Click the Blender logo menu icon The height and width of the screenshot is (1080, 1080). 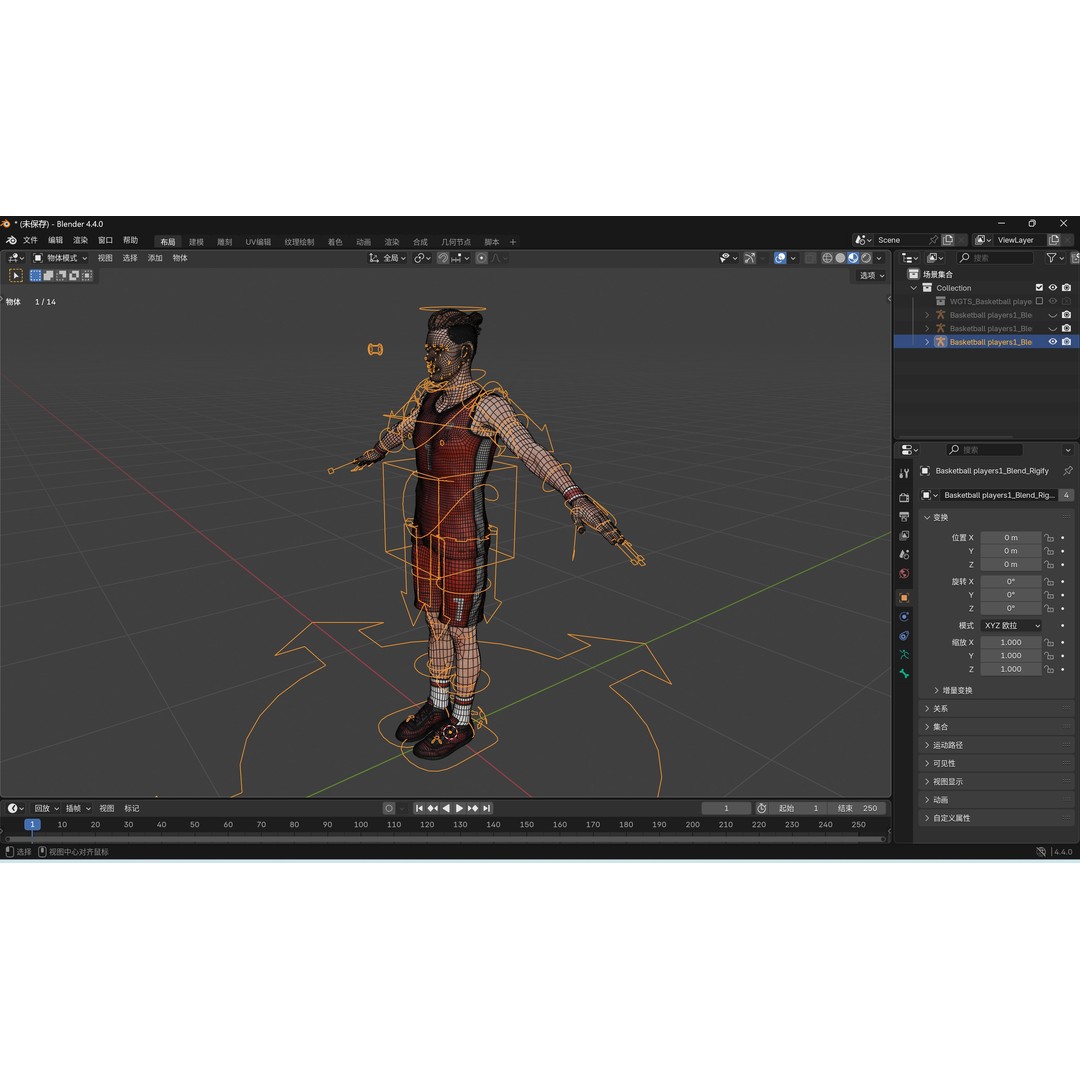[11, 240]
